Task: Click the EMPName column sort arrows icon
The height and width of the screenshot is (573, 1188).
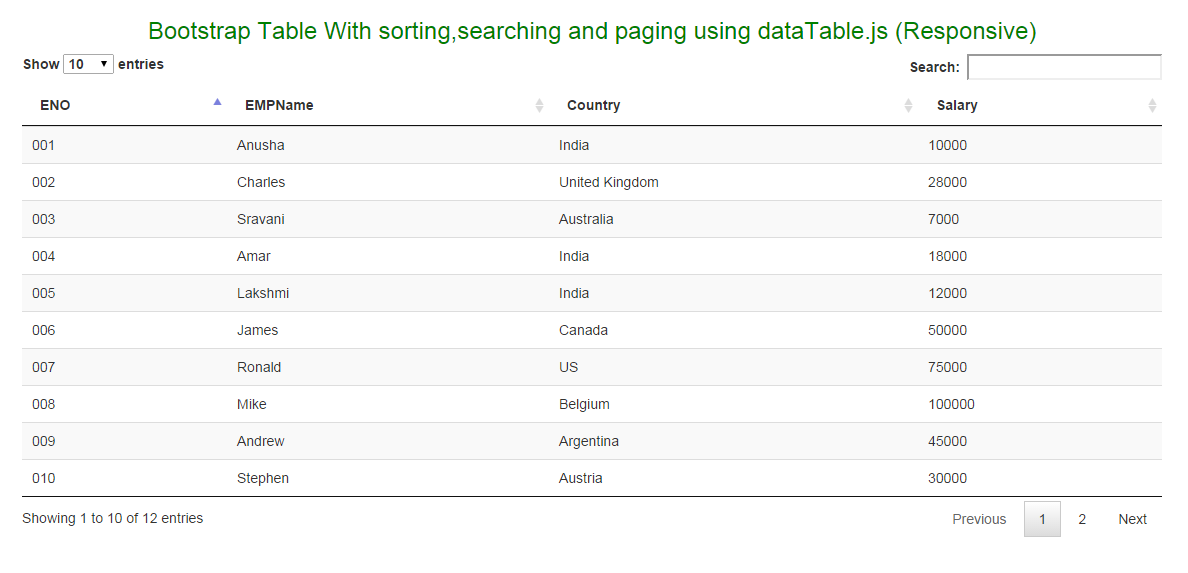Action: coord(539,105)
